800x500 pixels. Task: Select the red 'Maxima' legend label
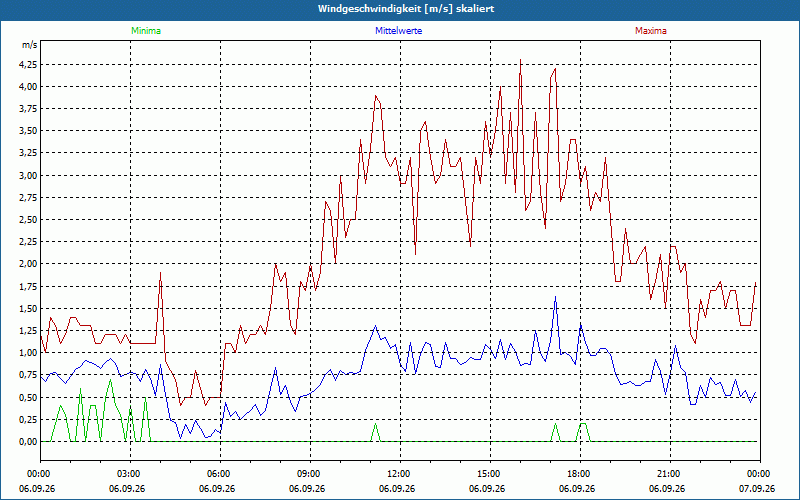(x=651, y=31)
